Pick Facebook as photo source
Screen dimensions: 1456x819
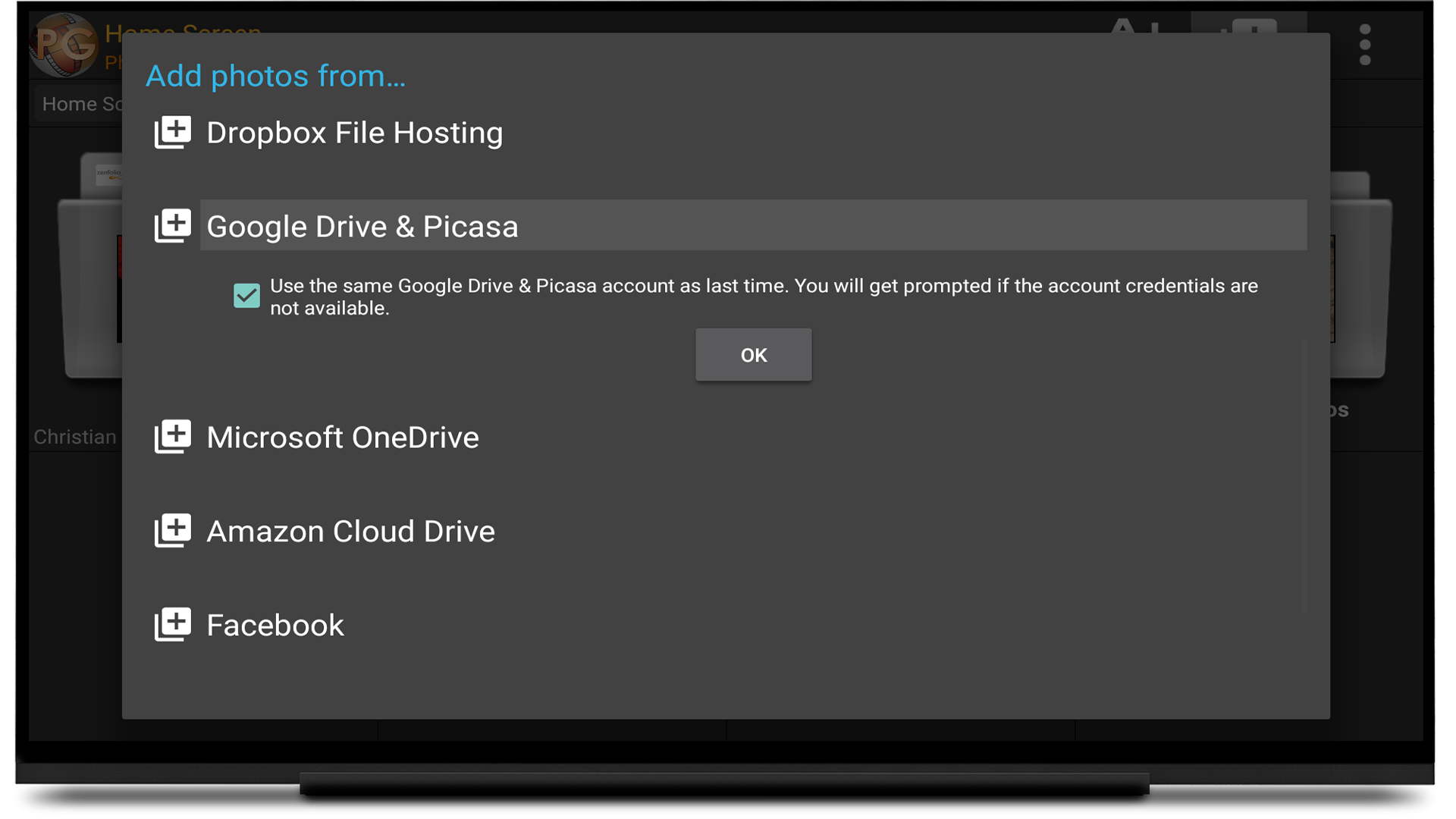(x=275, y=626)
